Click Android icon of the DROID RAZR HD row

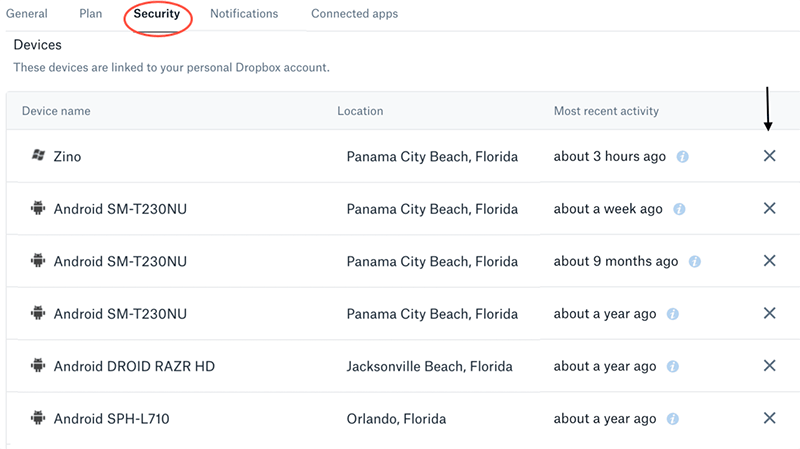pos(38,365)
